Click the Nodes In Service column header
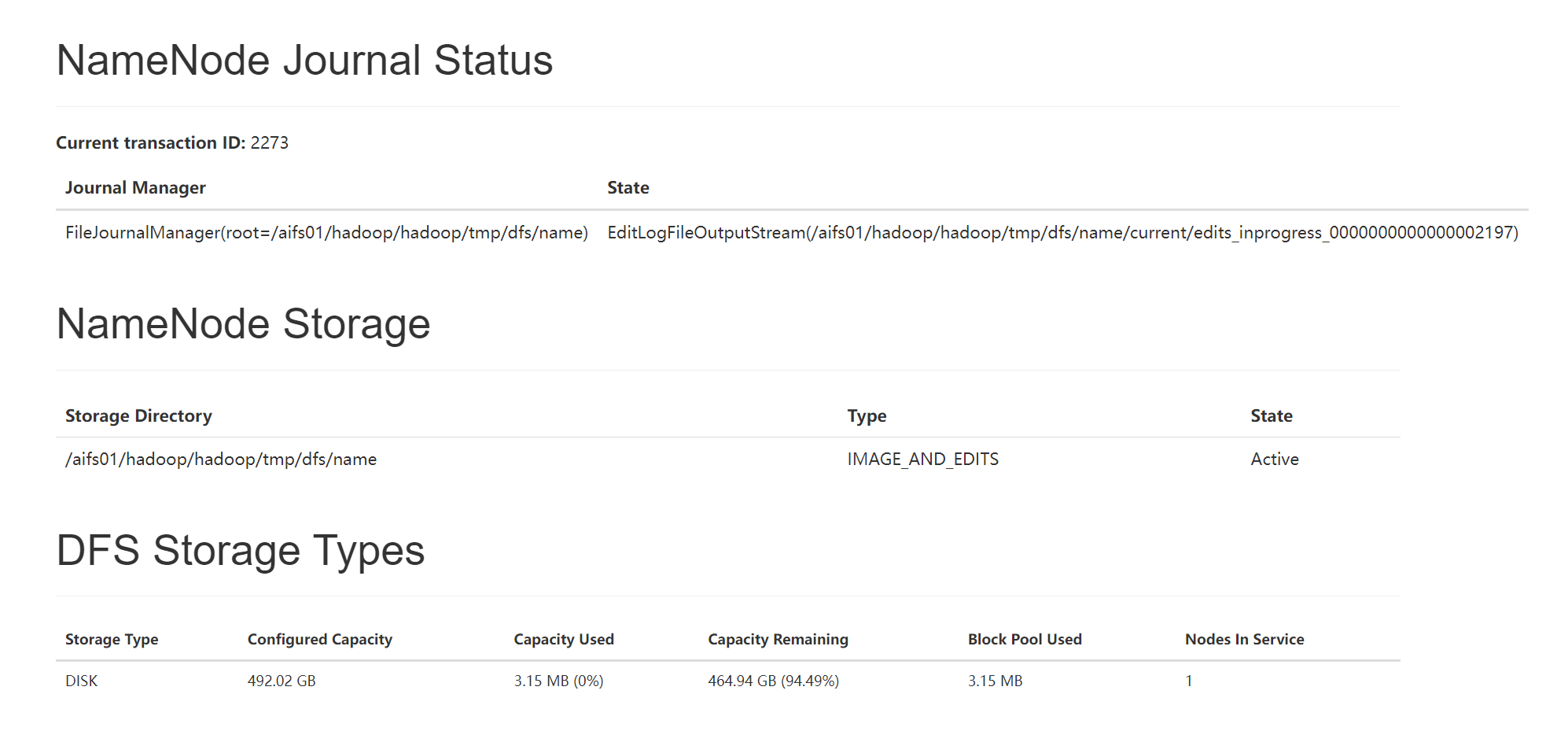Screen dimensions: 1568x731 [x=1243, y=639]
